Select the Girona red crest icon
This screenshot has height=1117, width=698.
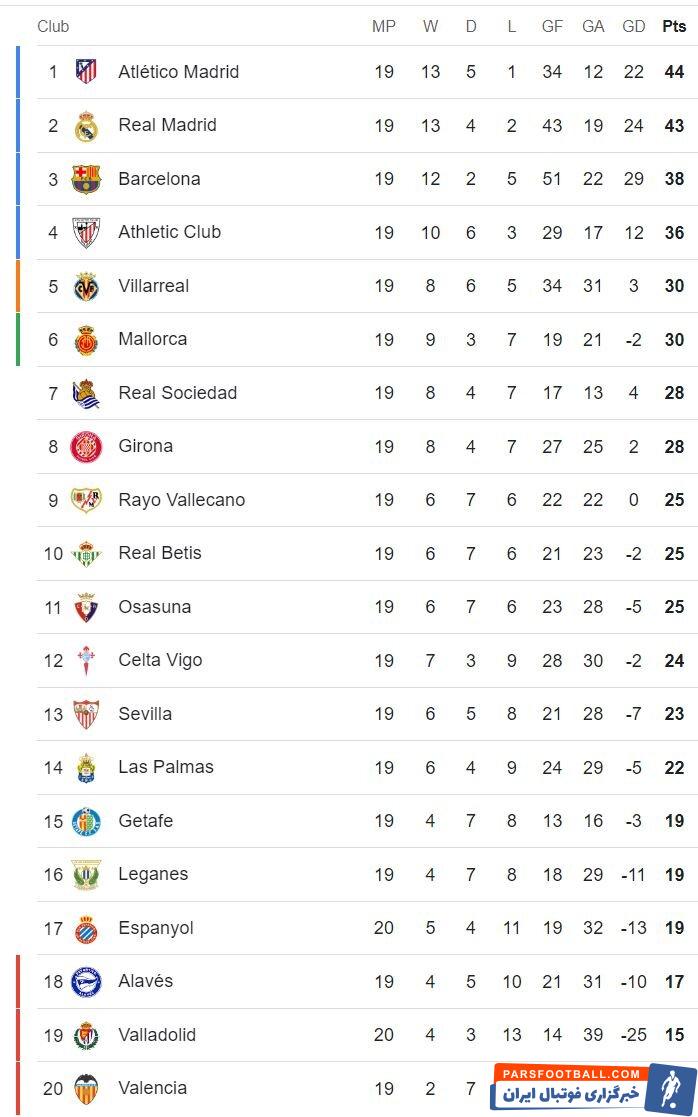86,447
